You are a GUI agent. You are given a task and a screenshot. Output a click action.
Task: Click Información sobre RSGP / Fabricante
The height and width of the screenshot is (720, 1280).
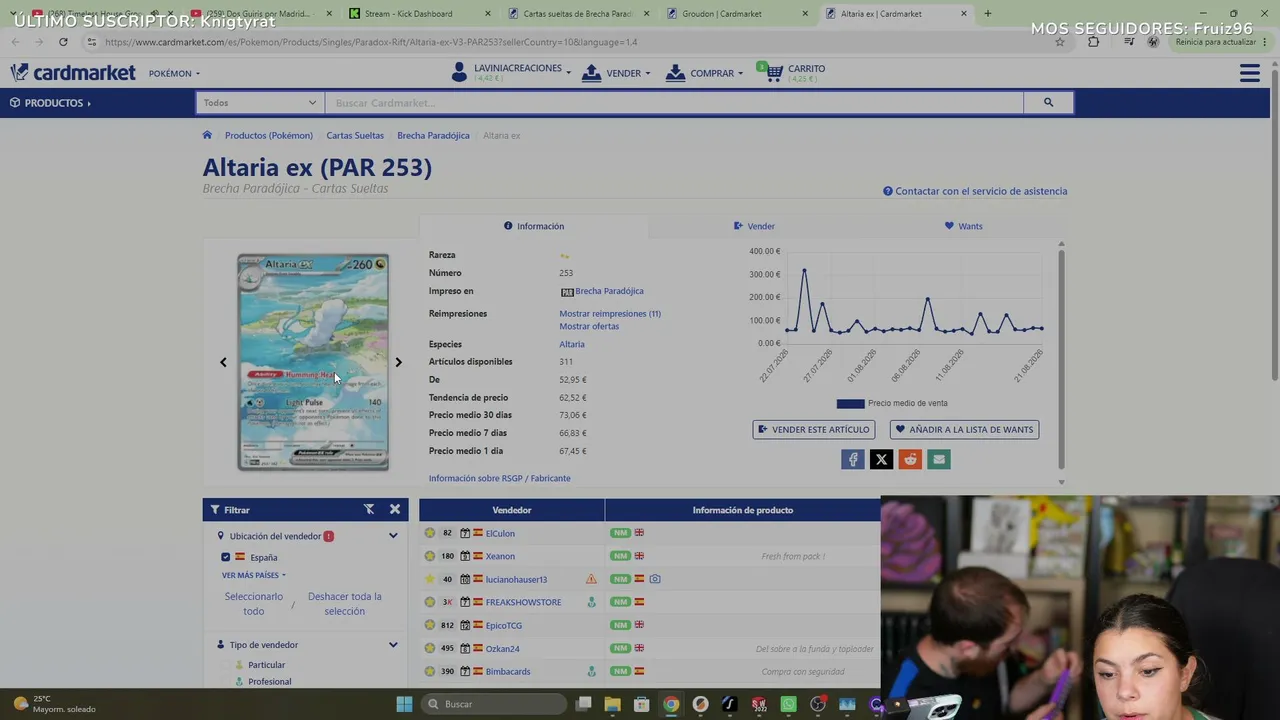click(500, 478)
